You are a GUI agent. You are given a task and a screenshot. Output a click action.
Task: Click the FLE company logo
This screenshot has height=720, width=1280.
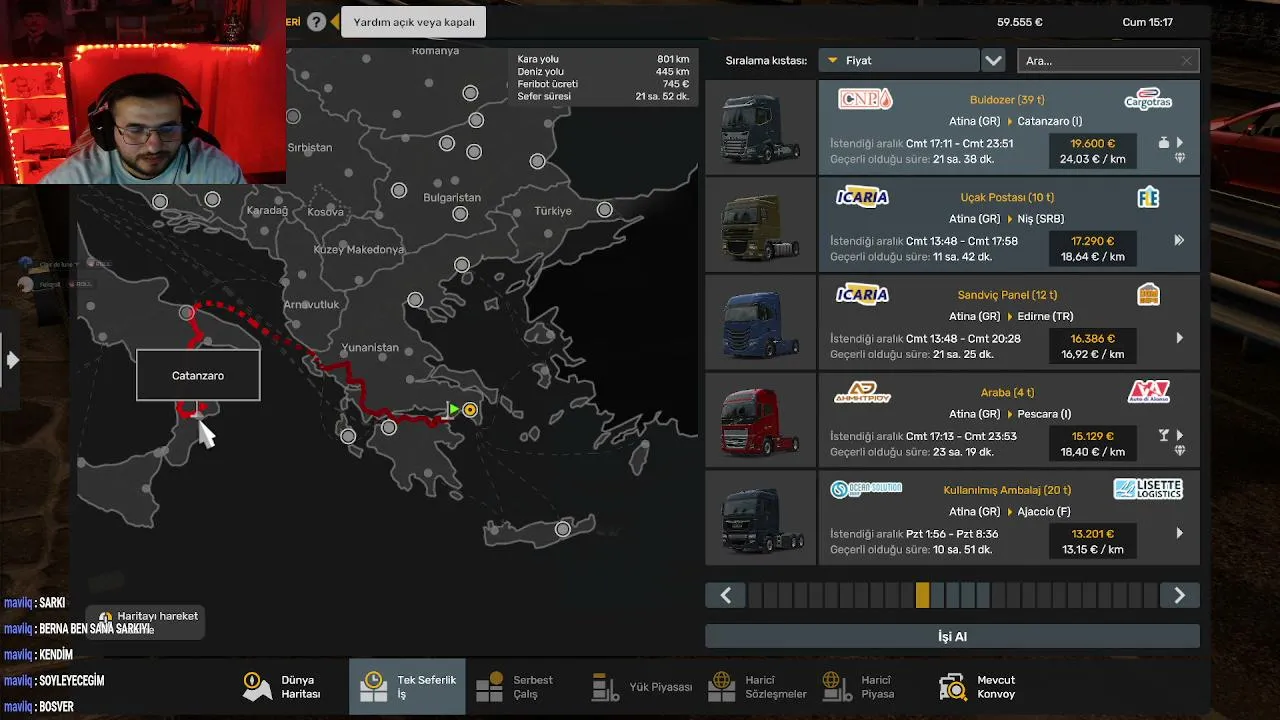pyautogui.click(x=1148, y=197)
